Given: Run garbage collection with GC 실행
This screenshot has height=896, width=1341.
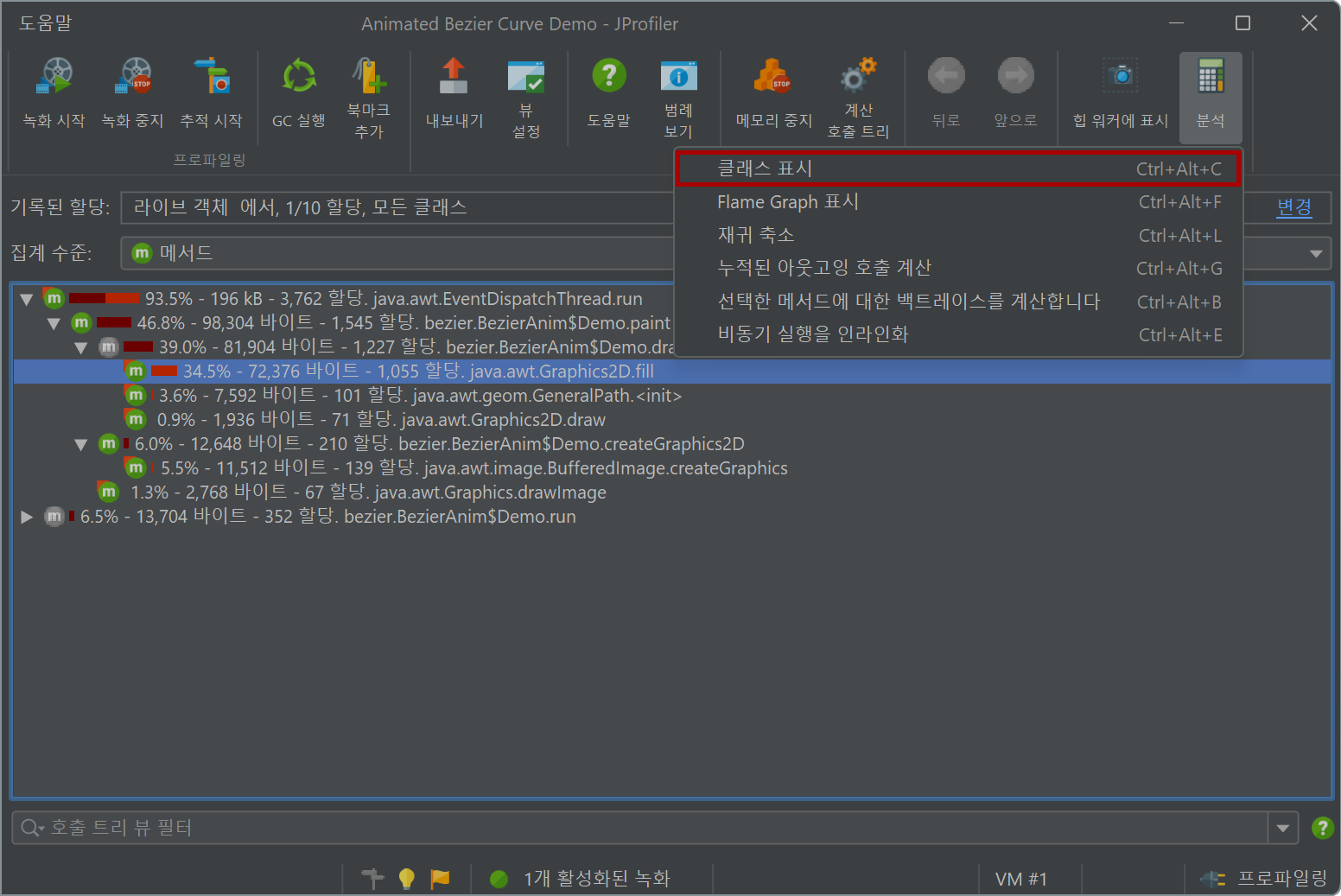Looking at the screenshot, I should [x=299, y=93].
